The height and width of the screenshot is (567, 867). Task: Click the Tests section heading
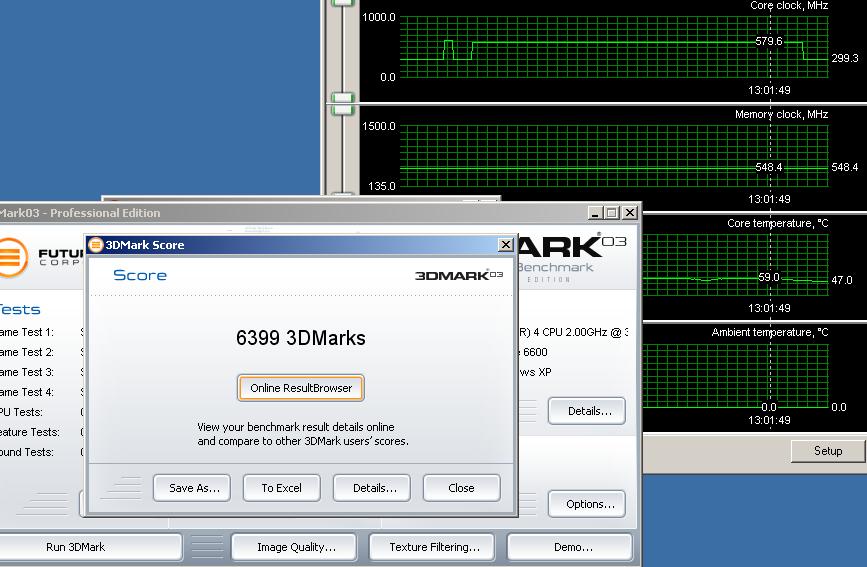20,309
